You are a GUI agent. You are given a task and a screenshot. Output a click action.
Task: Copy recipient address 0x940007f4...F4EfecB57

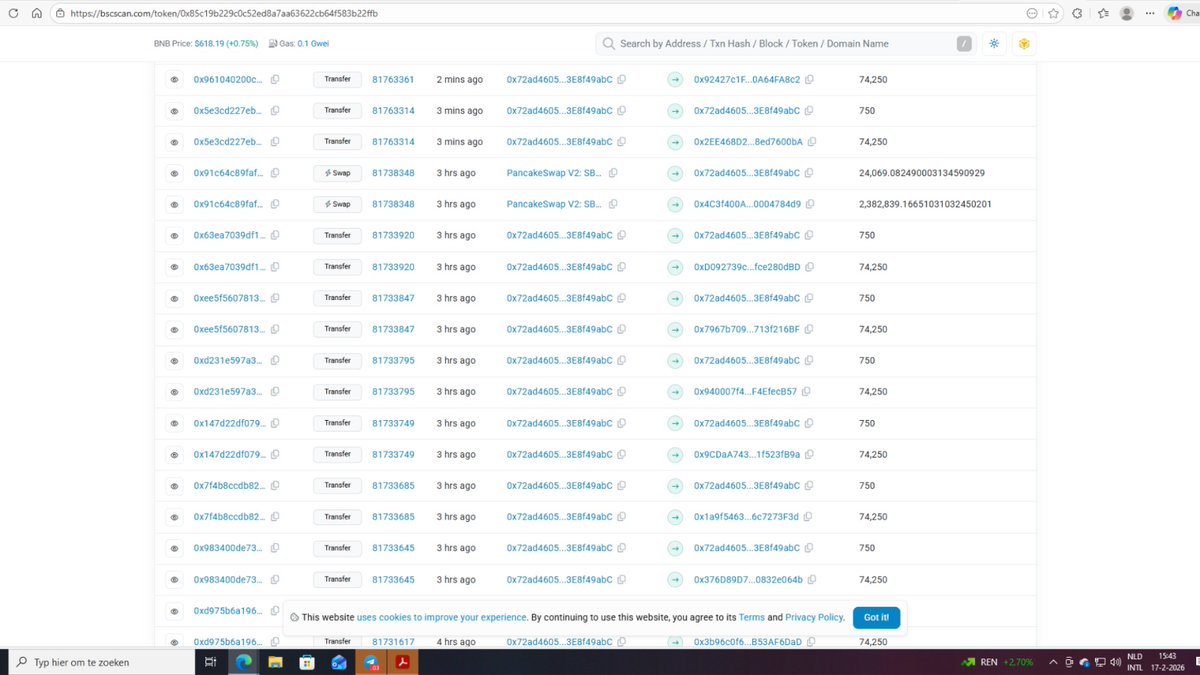coord(806,392)
